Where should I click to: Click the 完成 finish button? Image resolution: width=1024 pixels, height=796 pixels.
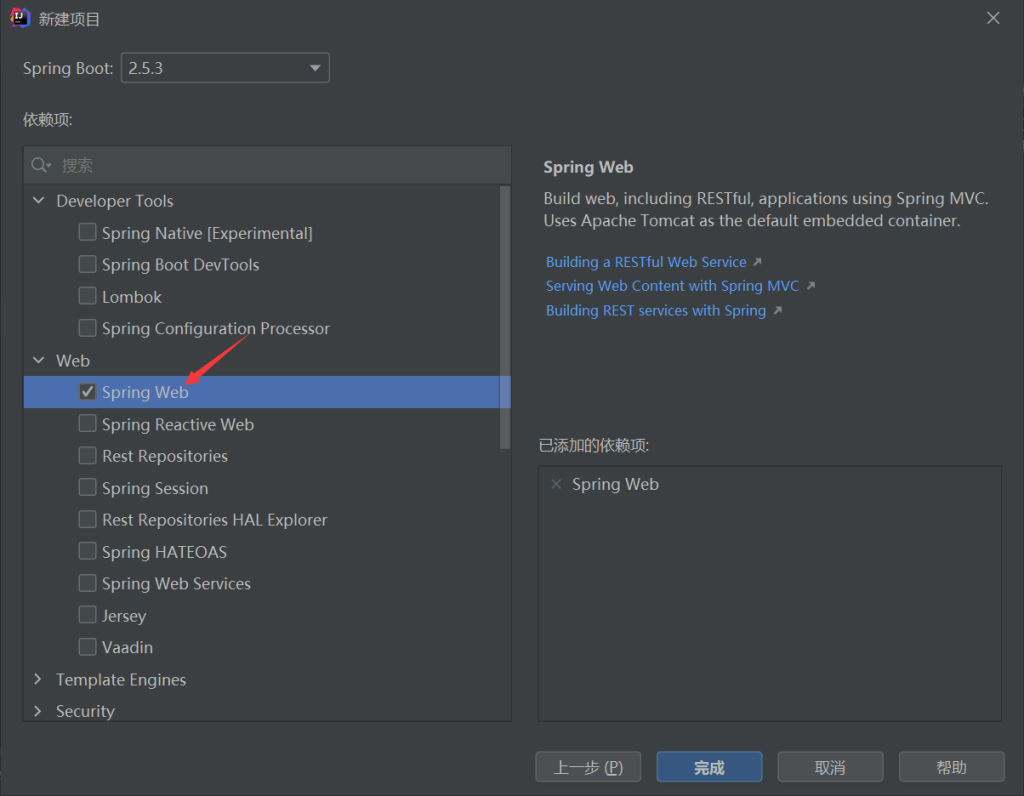[x=709, y=767]
